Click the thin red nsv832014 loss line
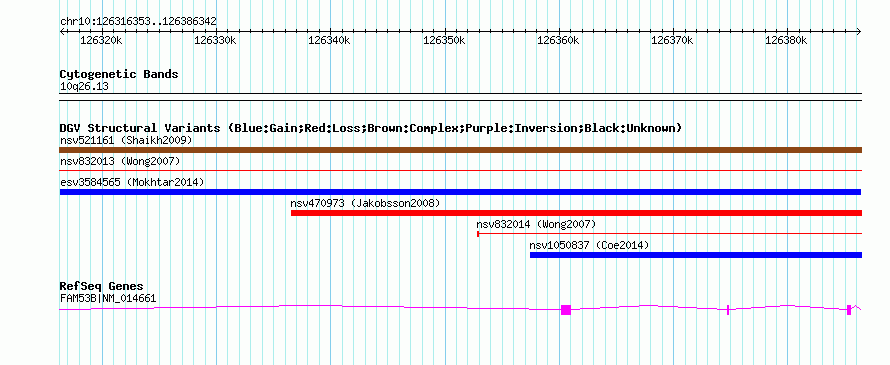This screenshot has width=890, height=365. pos(670,233)
